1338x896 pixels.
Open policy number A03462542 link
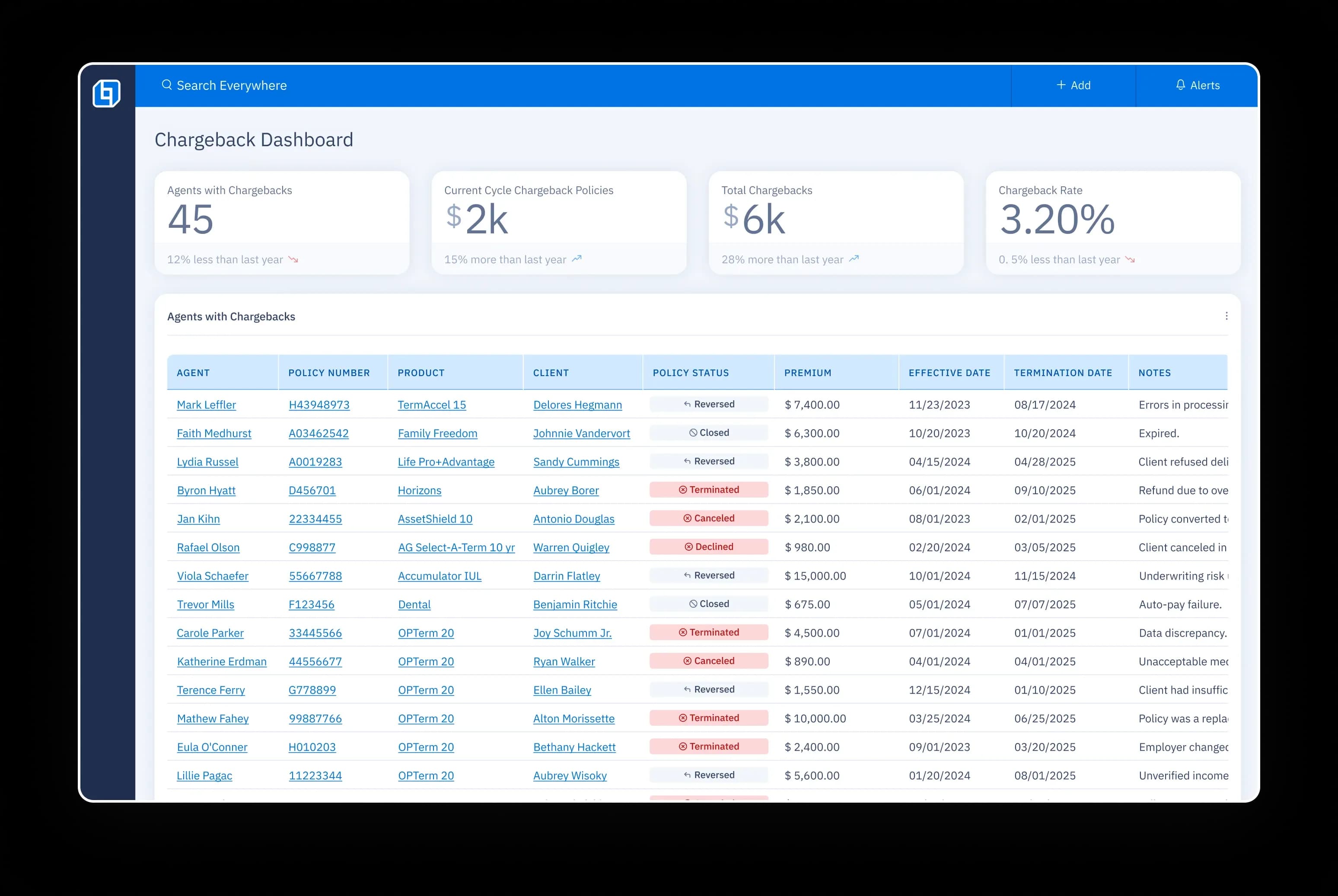[x=318, y=433]
